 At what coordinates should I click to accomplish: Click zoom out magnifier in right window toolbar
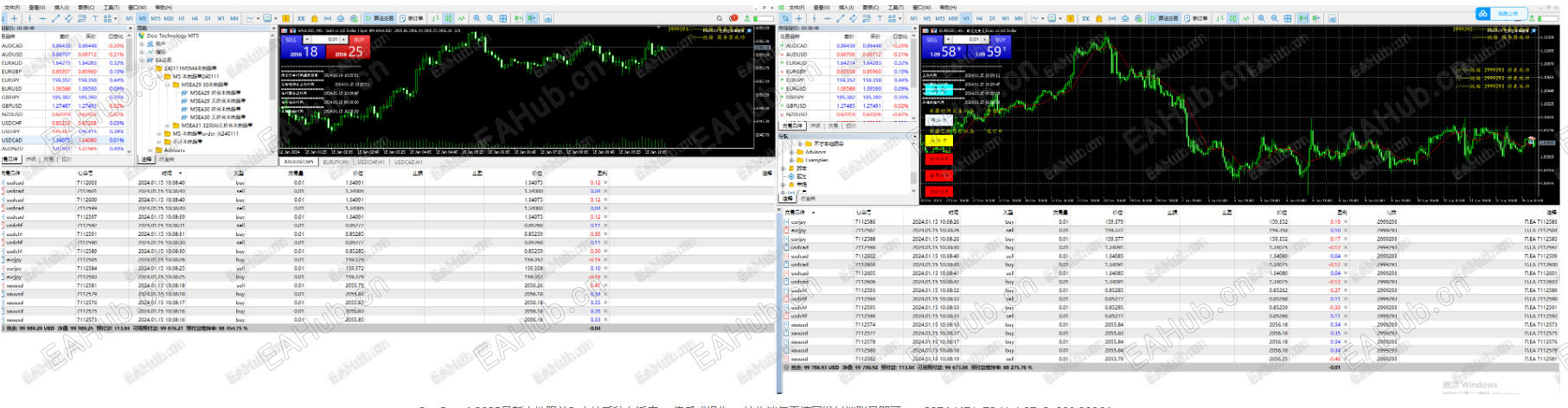point(1275,18)
